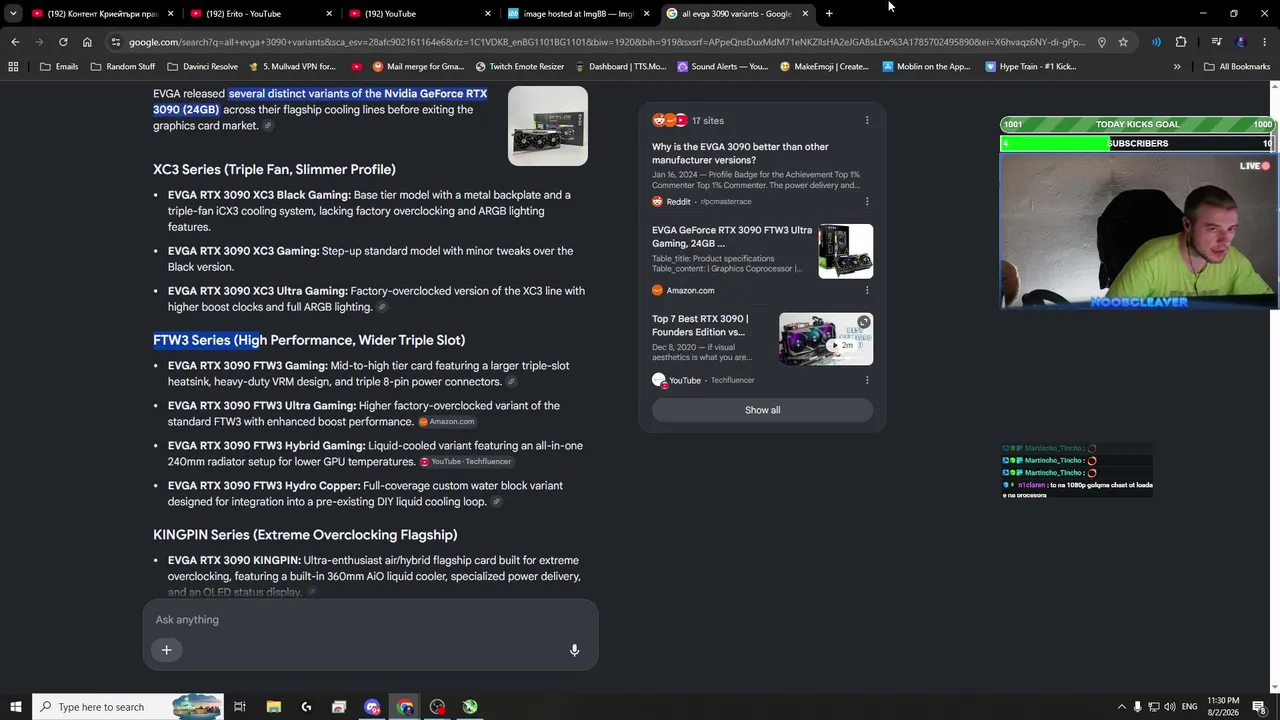Click the Show all sources button

(x=762, y=410)
